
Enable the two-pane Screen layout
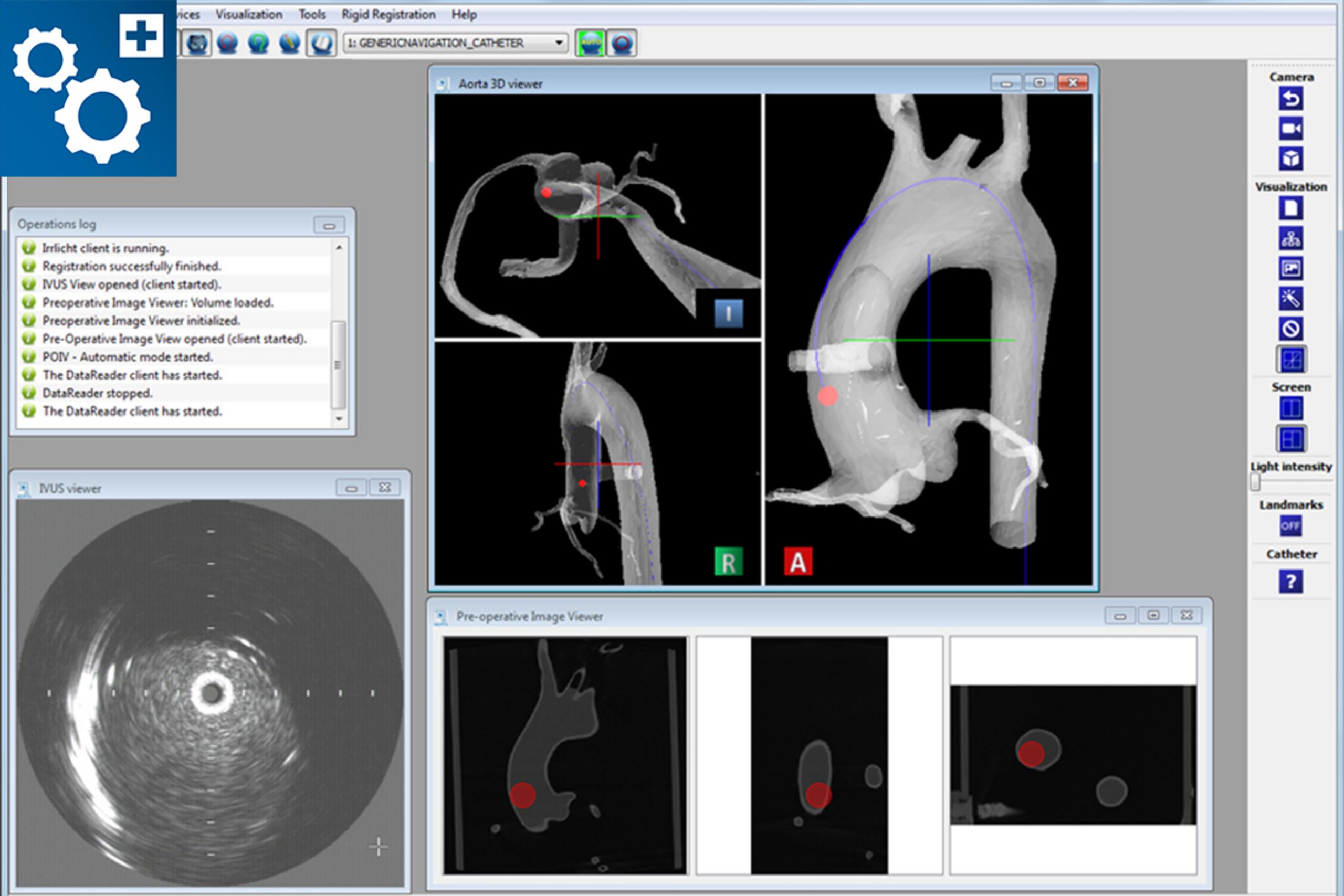1292,408
